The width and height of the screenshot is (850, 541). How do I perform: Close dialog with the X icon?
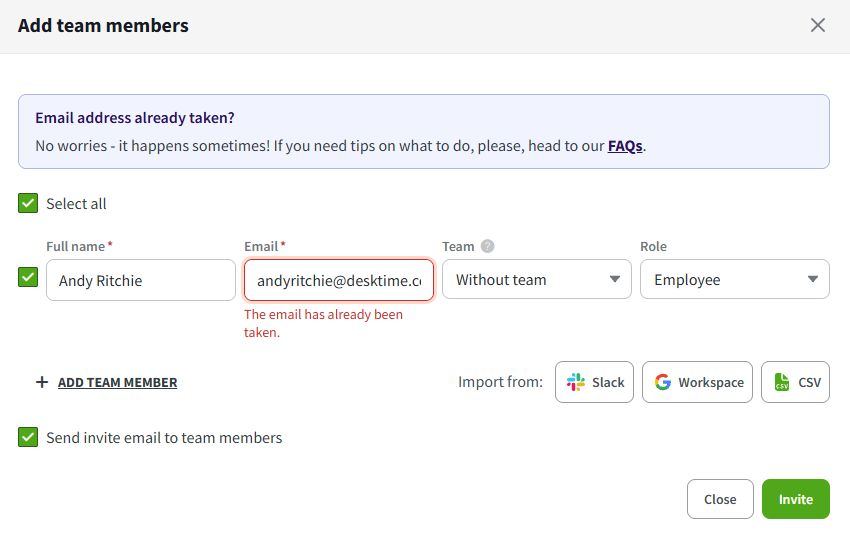(x=818, y=25)
